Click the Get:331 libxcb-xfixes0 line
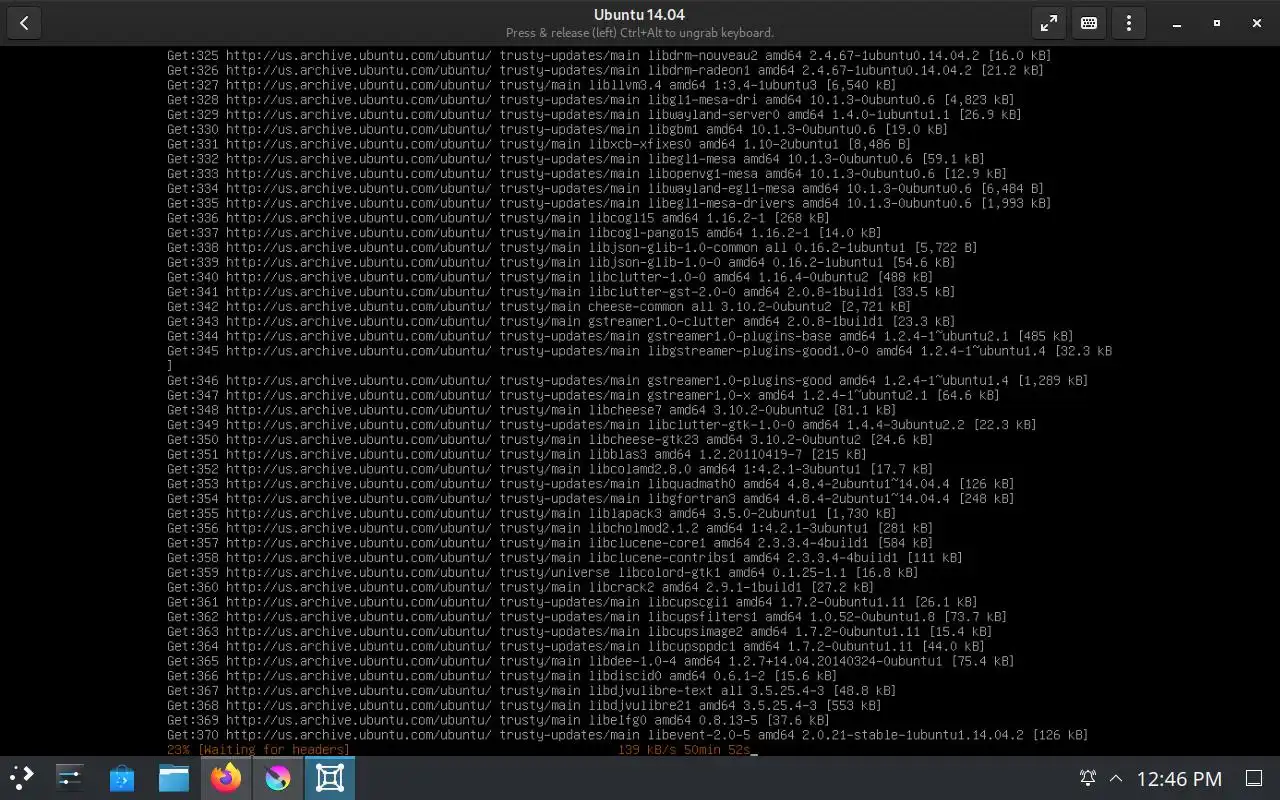 coord(539,144)
